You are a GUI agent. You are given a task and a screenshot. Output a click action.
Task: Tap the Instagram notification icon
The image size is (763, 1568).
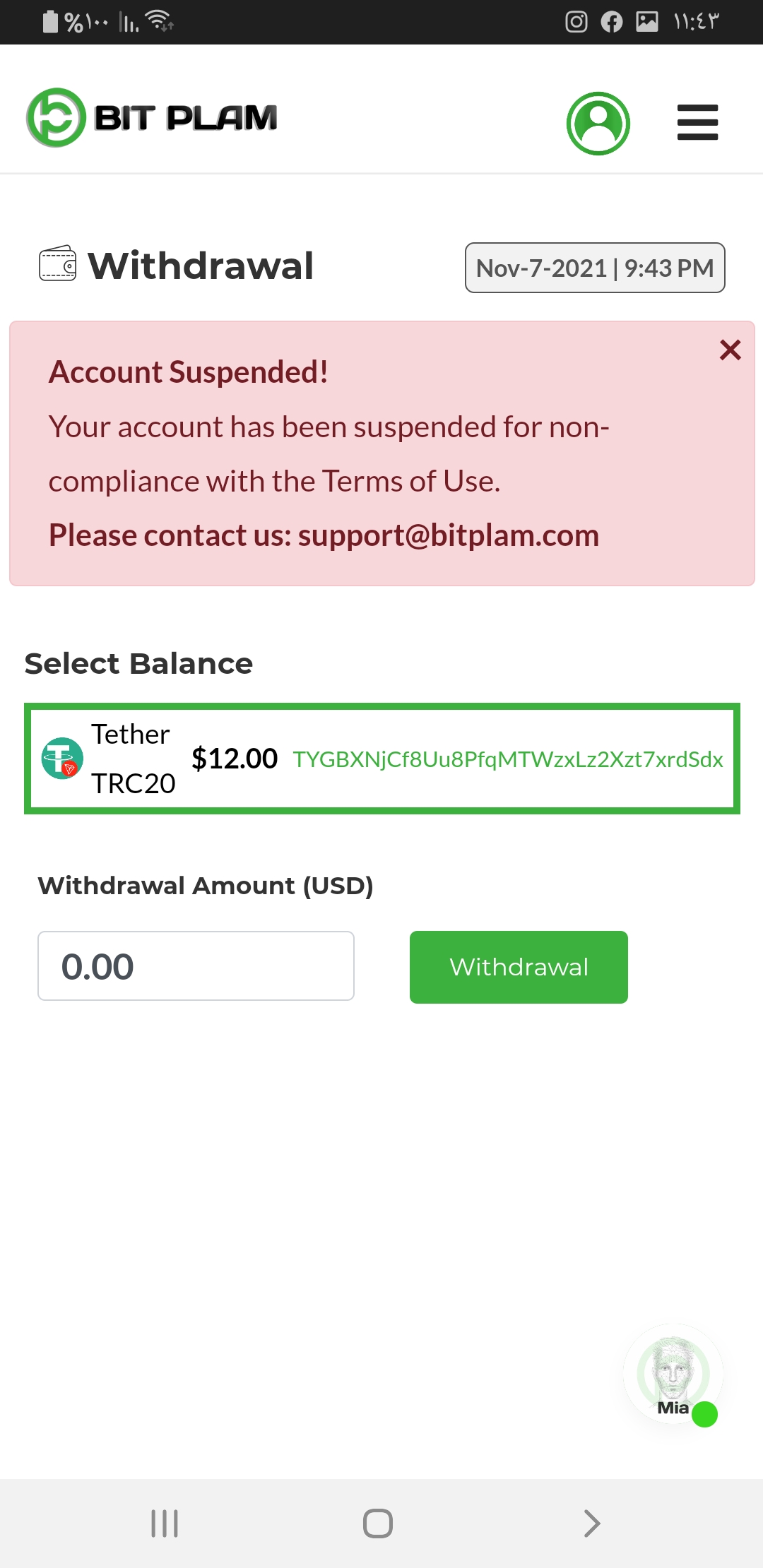coord(576,22)
